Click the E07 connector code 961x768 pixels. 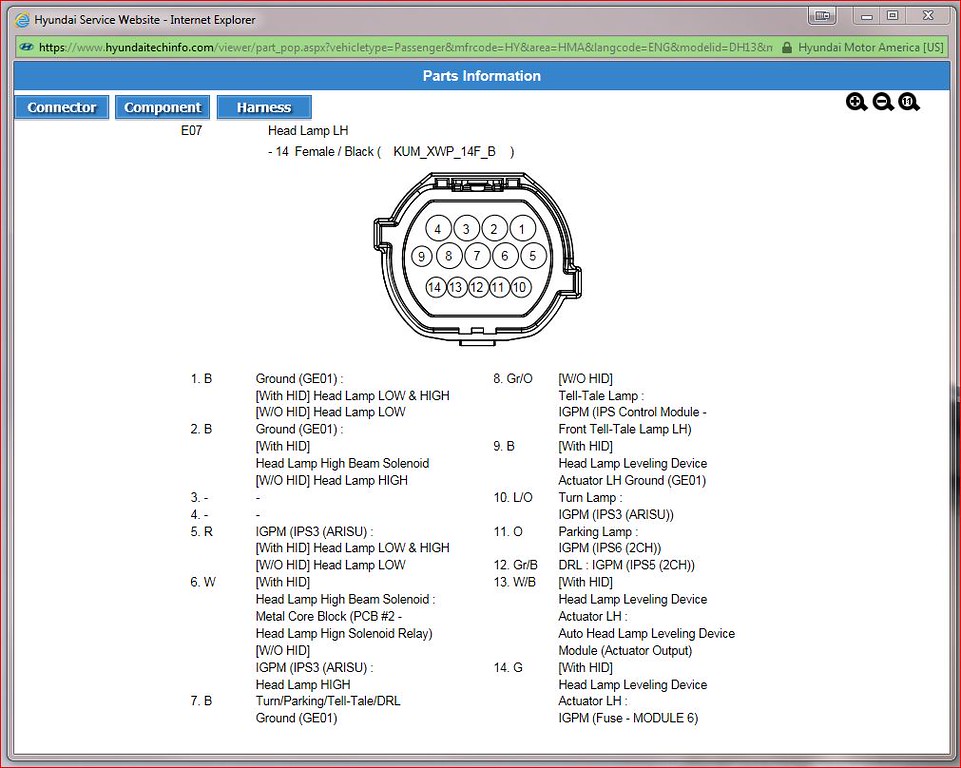(x=191, y=131)
